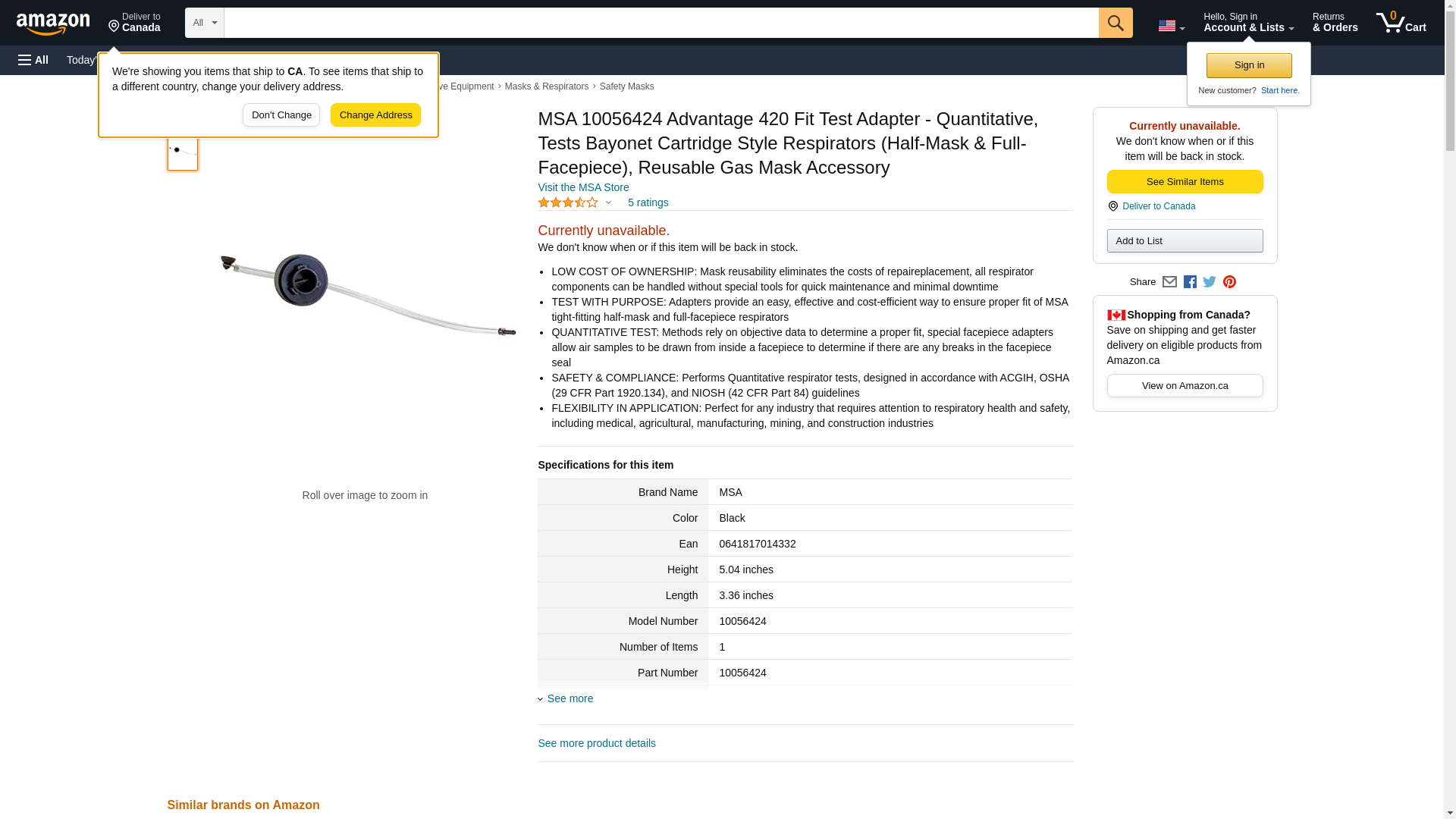
Task: Click the Amazon logo
Action: 53,24
